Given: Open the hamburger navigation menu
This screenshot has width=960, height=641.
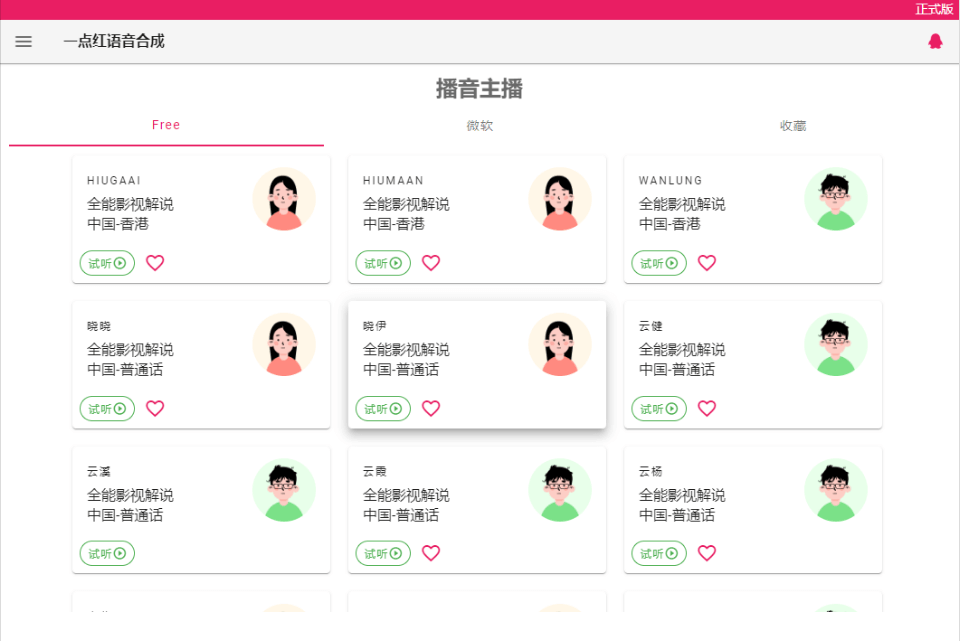Looking at the screenshot, I should tap(23, 41).
